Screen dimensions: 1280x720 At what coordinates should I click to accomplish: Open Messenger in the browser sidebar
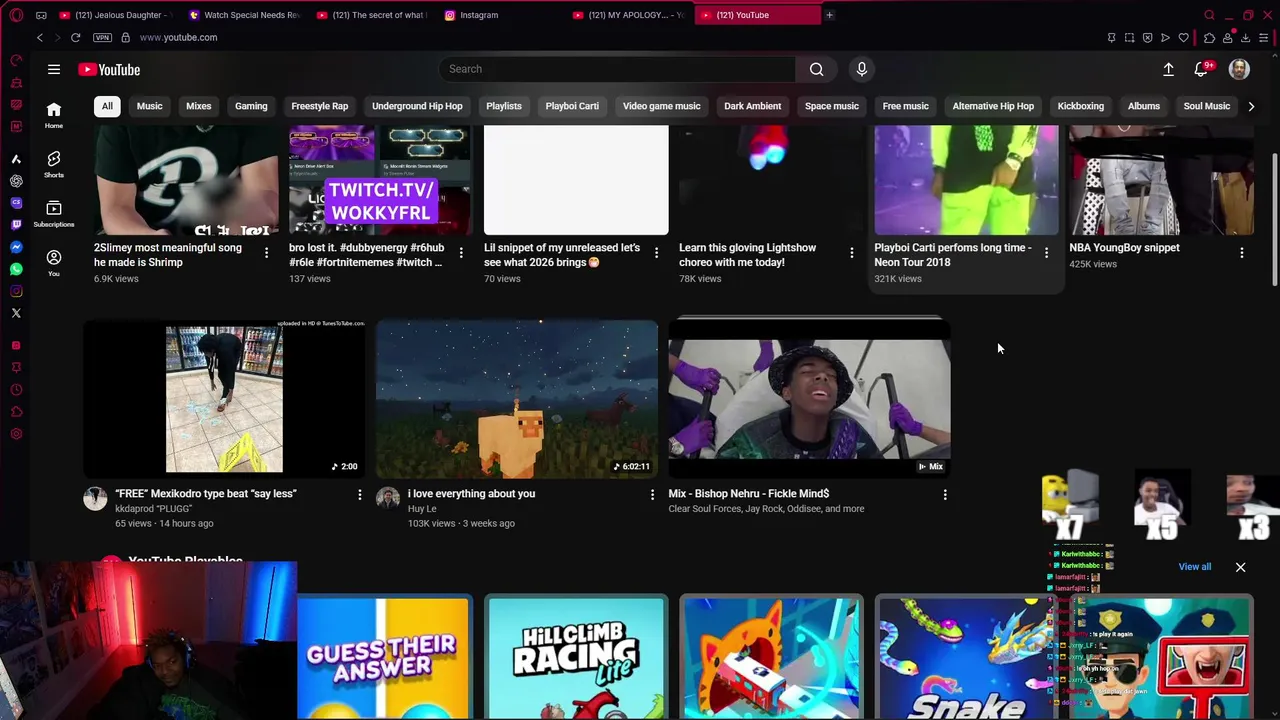pos(16,247)
